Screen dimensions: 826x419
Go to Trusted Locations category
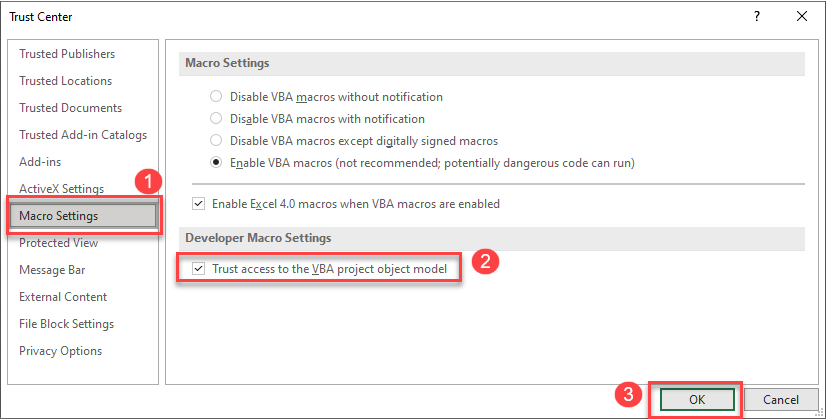tap(66, 81)
